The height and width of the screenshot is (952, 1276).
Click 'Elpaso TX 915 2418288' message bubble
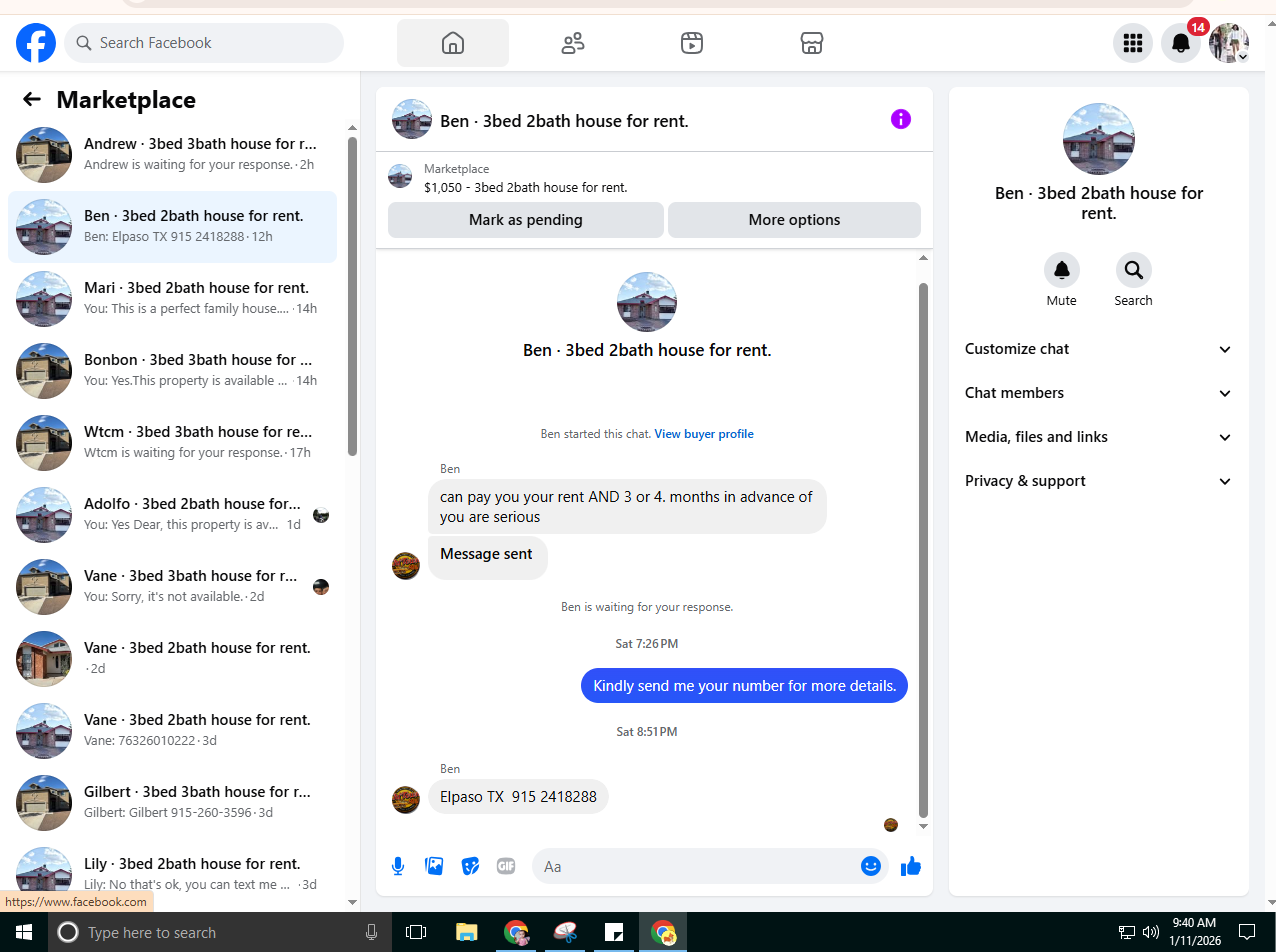pos(518,797)
